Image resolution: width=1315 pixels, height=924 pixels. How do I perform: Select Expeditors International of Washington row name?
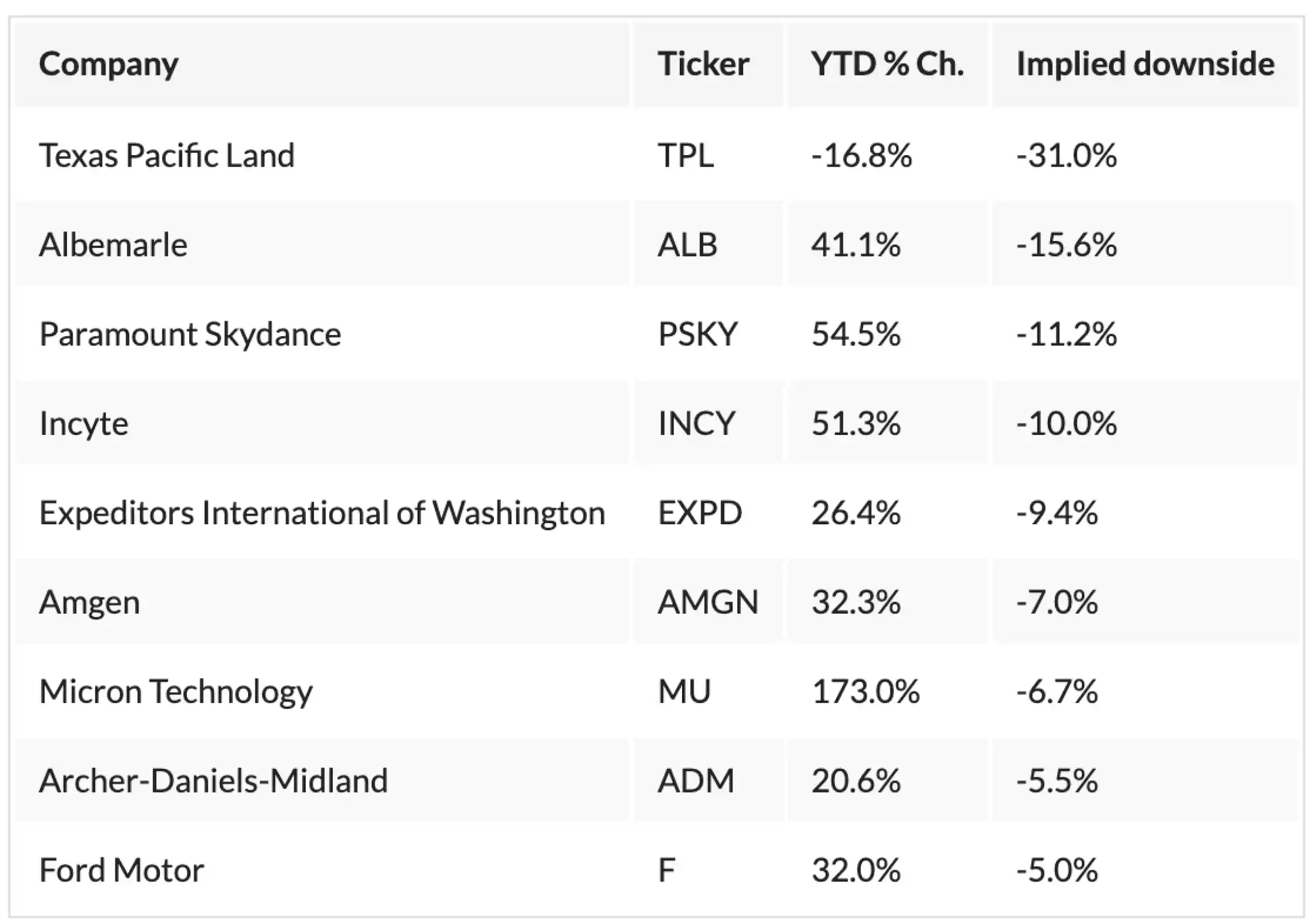tap(322, 513)
